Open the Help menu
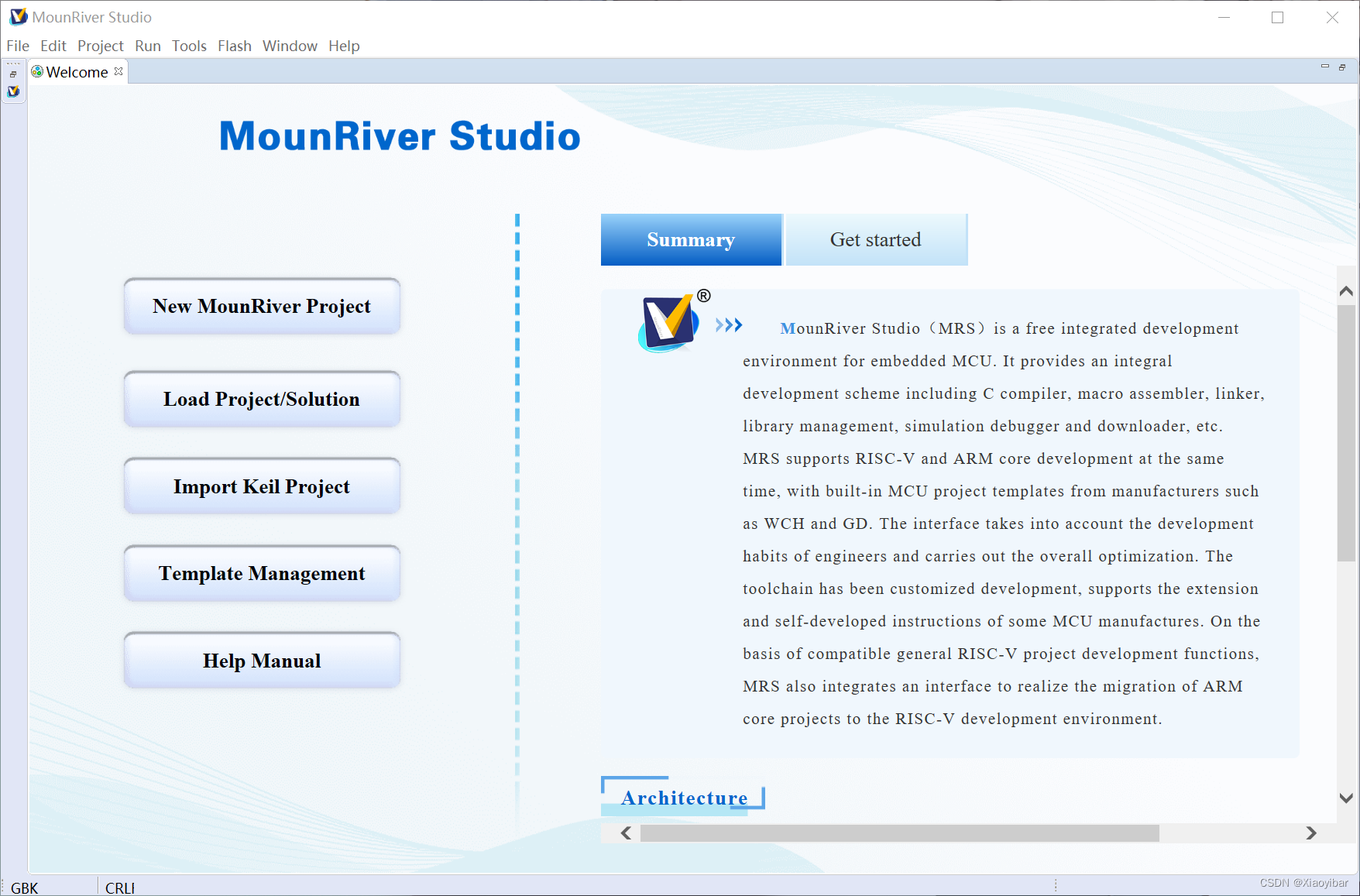Screen dimensions: 1360x896 344,46
